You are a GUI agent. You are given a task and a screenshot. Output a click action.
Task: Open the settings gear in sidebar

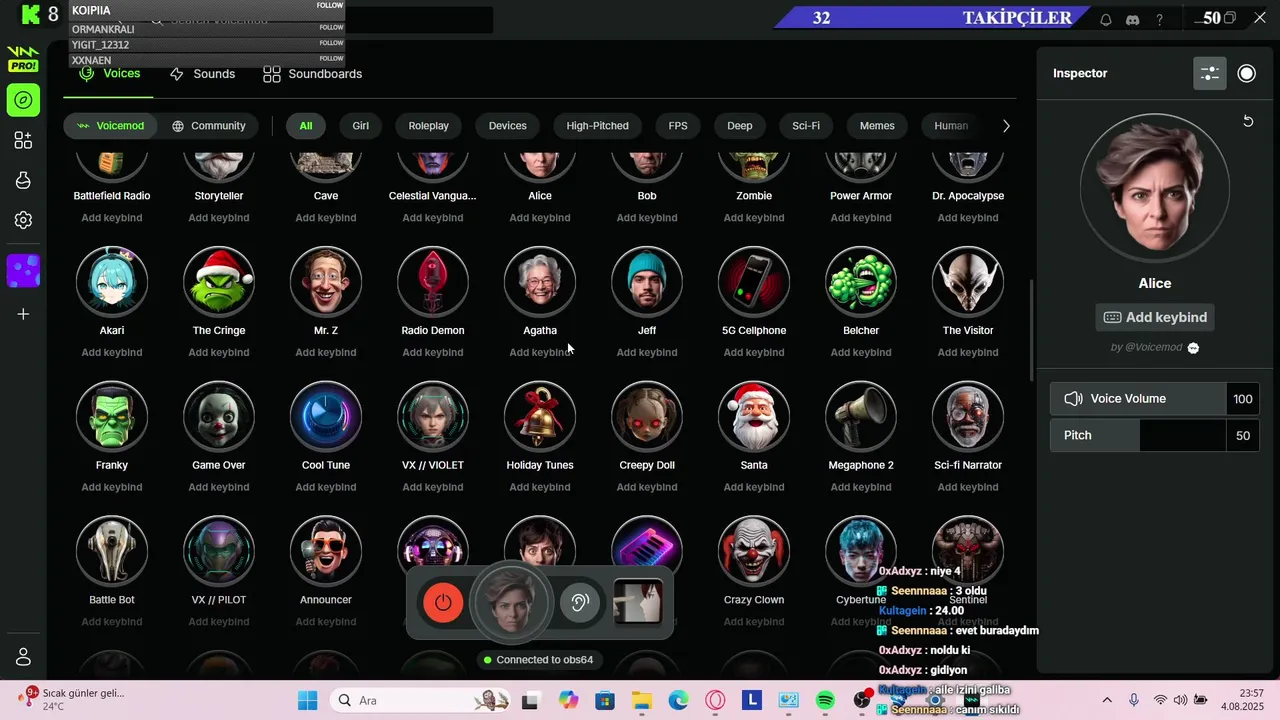point(23,220)
